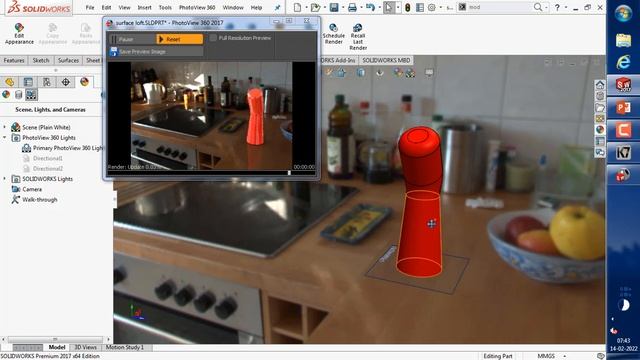Open the DimXpertManager crosshair tab
Image resolution: width=640 pixels, height=360 pixels.
pyautogui.click(x=66, y=82)
